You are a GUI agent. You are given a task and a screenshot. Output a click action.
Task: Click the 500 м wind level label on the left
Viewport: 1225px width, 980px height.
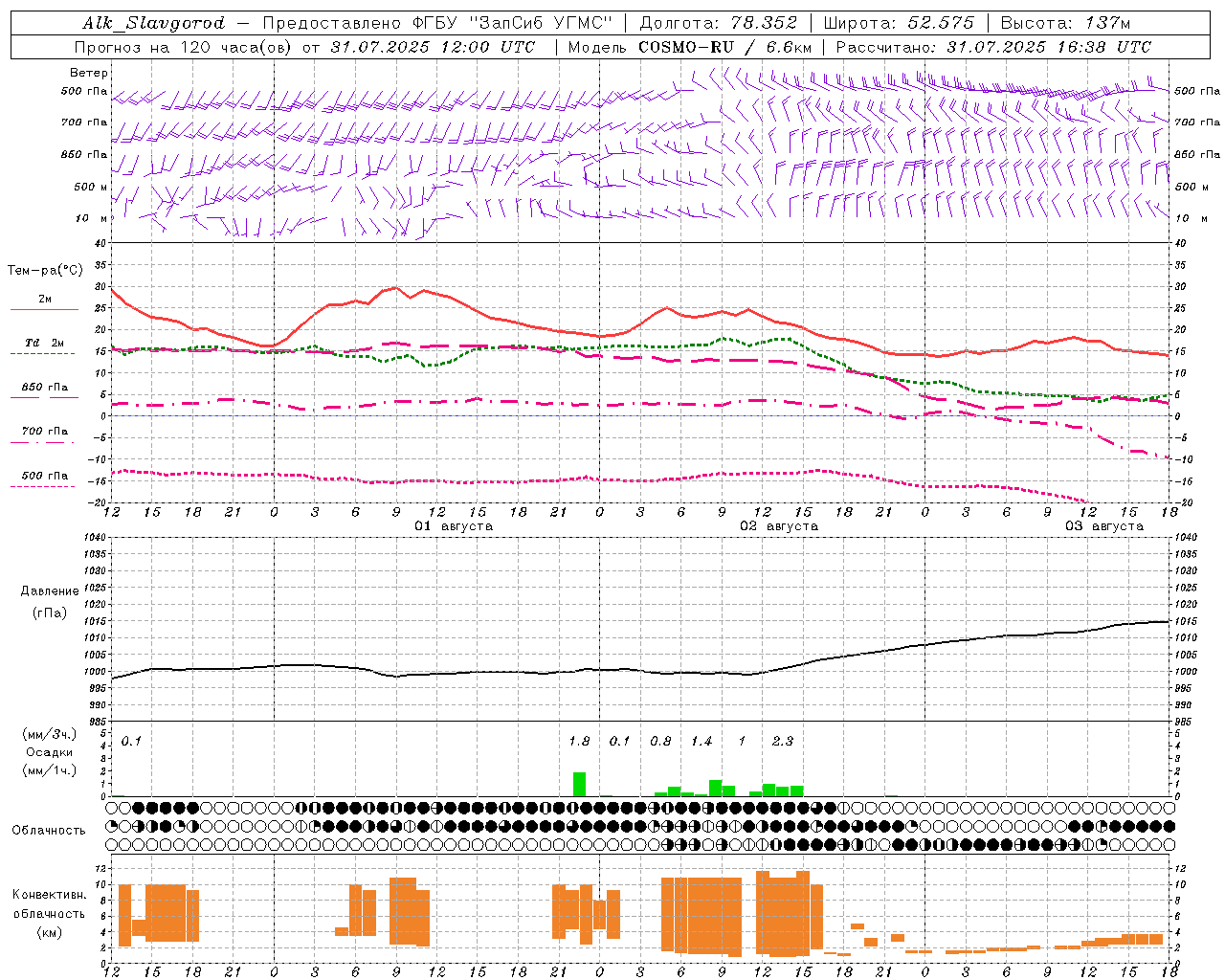click(91, 187)
